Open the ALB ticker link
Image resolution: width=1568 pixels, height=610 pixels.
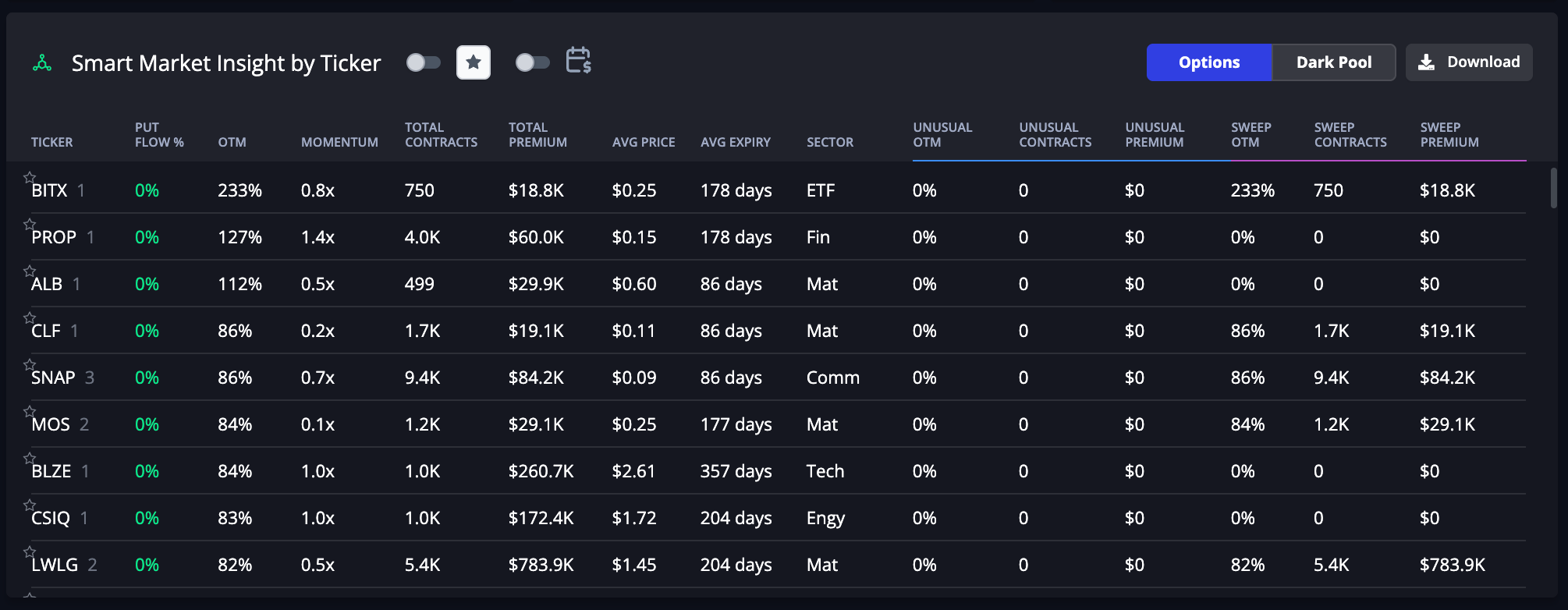[x=47, y=284]
